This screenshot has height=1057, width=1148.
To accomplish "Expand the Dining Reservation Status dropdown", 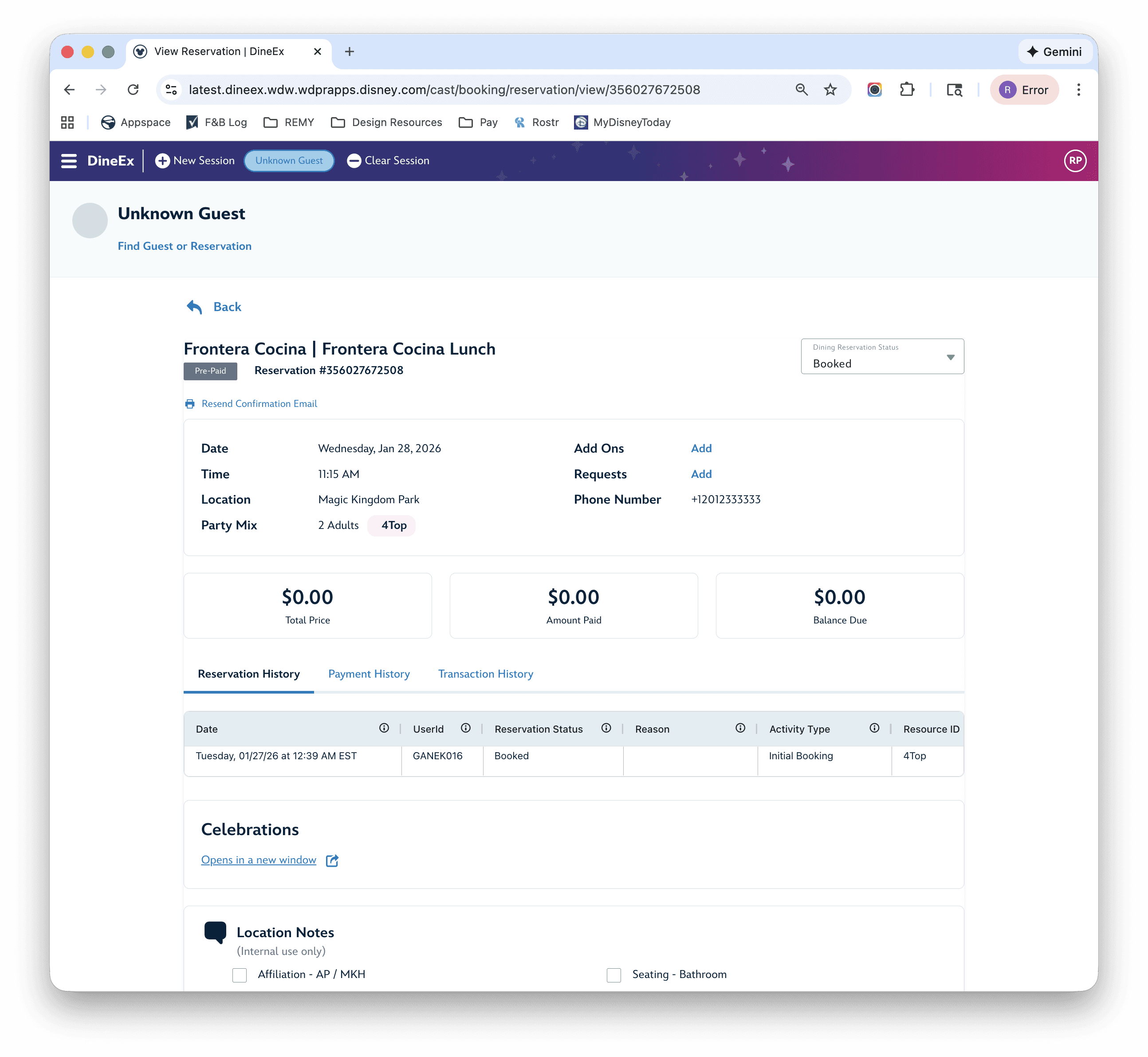I will [x=882, y=357].
